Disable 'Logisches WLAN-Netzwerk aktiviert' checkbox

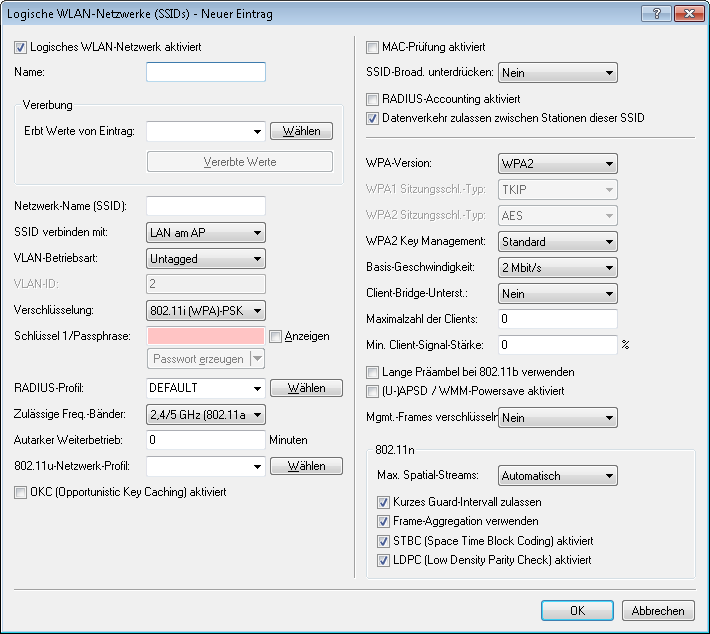[x=22, y=47]
